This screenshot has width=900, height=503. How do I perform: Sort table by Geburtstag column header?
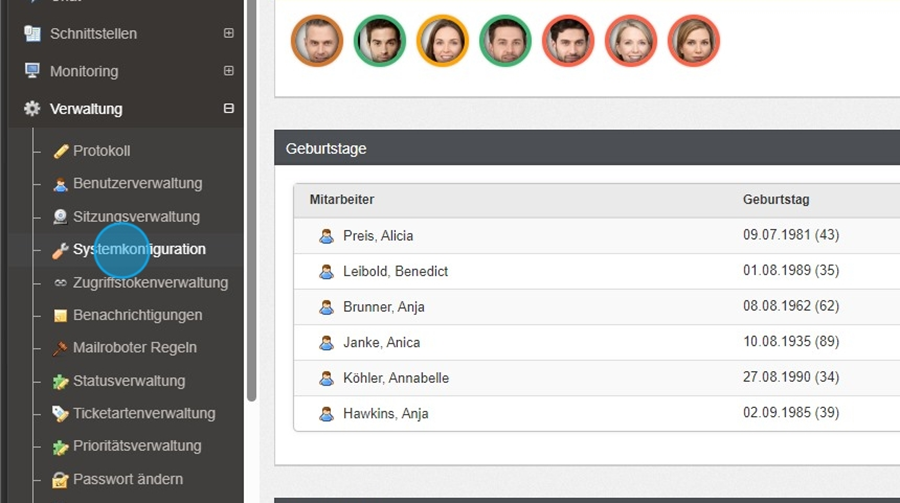[776, 200]
